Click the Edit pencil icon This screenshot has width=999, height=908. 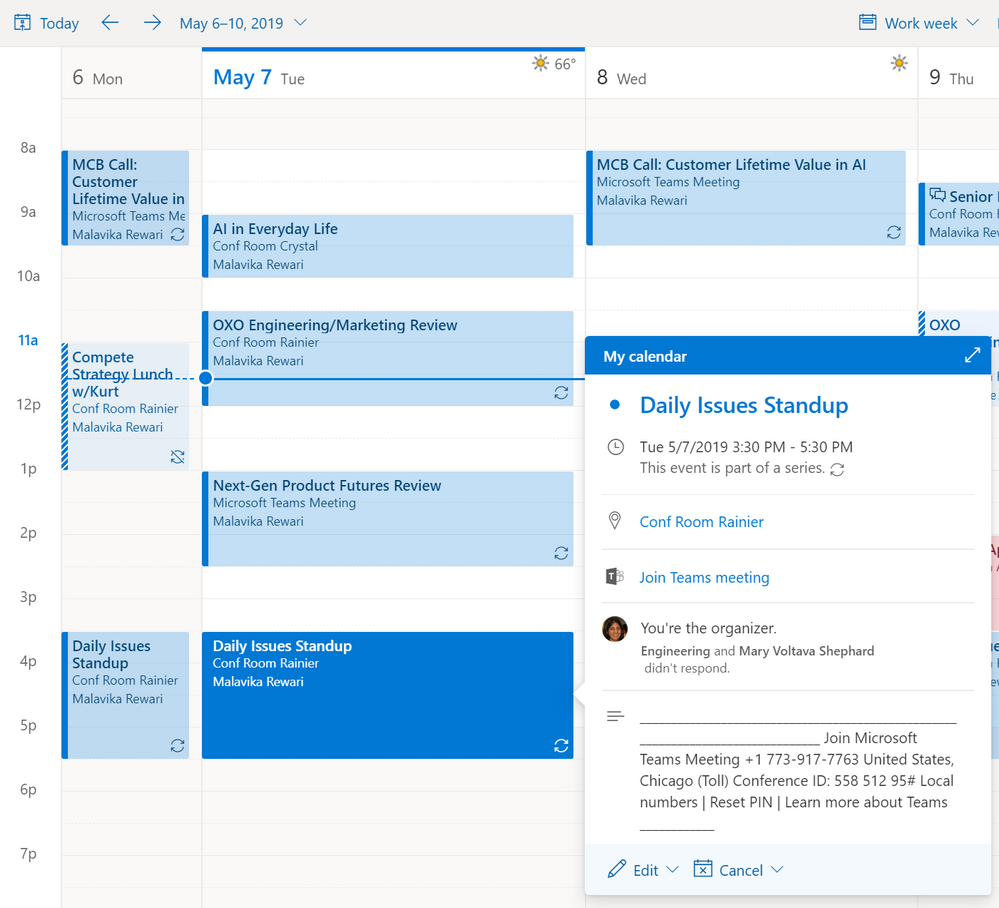pos(616,869)
